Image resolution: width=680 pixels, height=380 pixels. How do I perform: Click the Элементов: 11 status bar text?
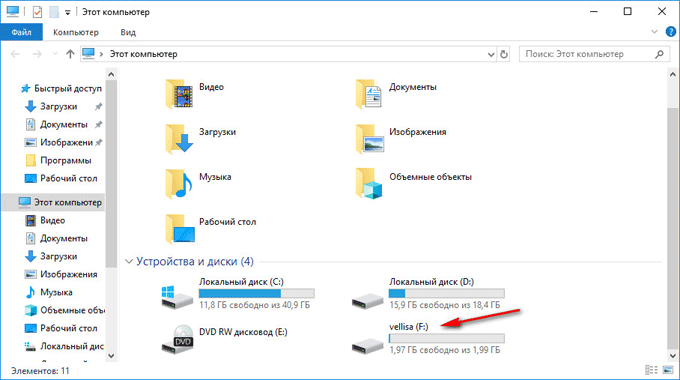click(x=40, y=371)
